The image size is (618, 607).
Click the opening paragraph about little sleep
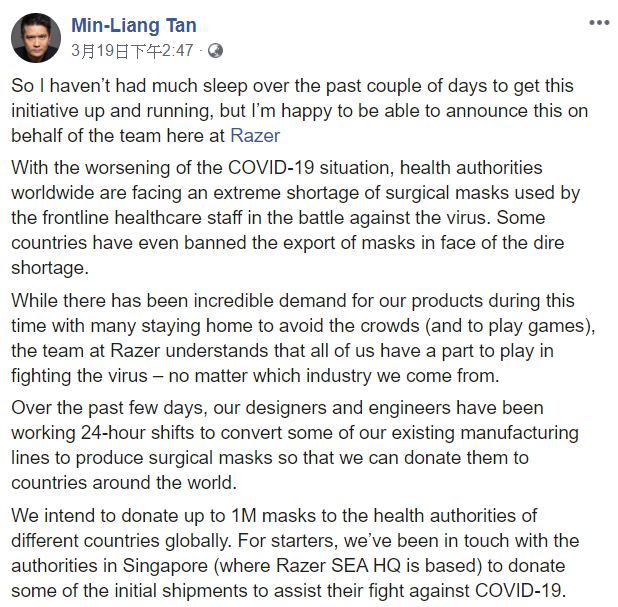click(300, 110)
